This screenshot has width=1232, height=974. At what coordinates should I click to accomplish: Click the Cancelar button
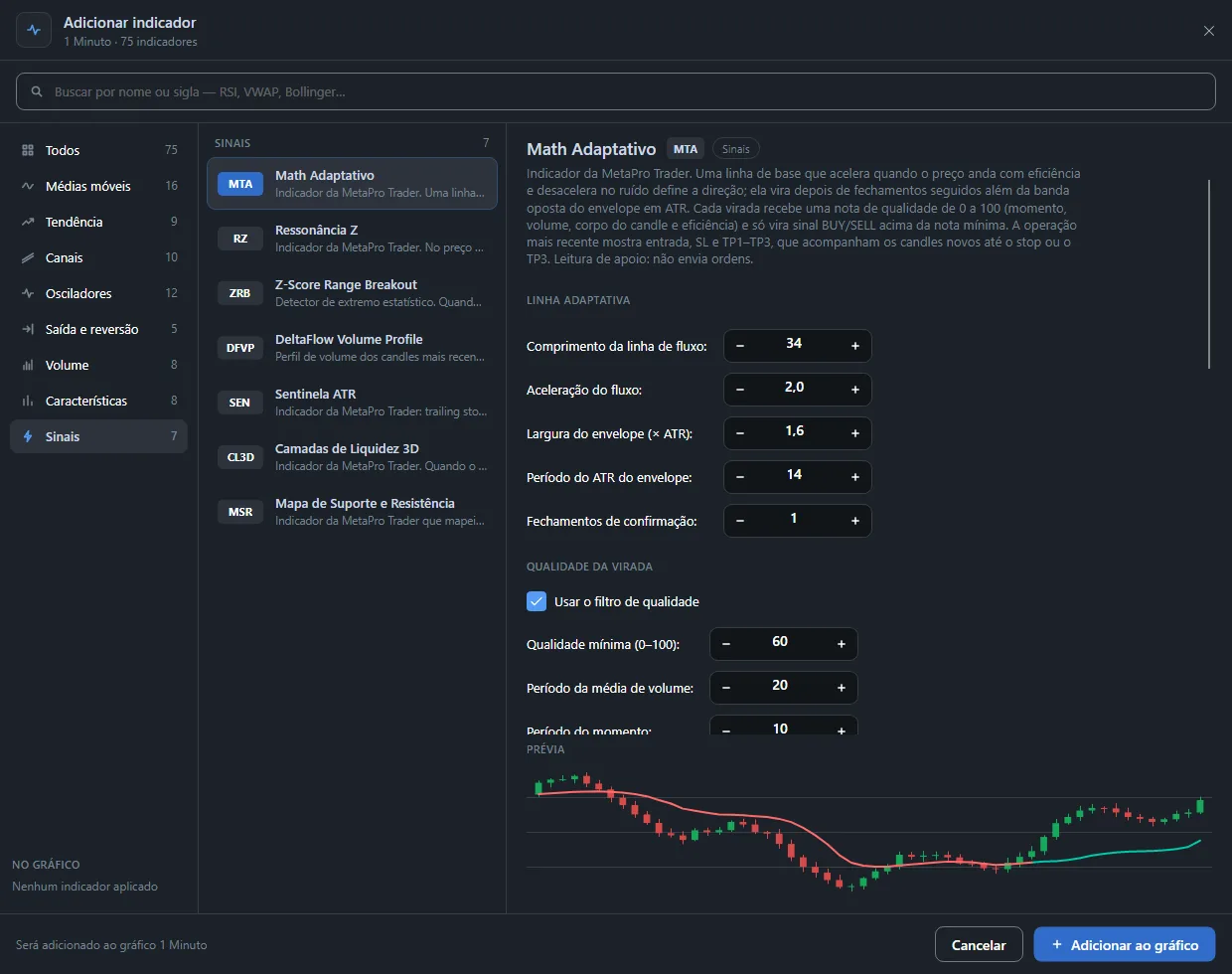point(979,945)
